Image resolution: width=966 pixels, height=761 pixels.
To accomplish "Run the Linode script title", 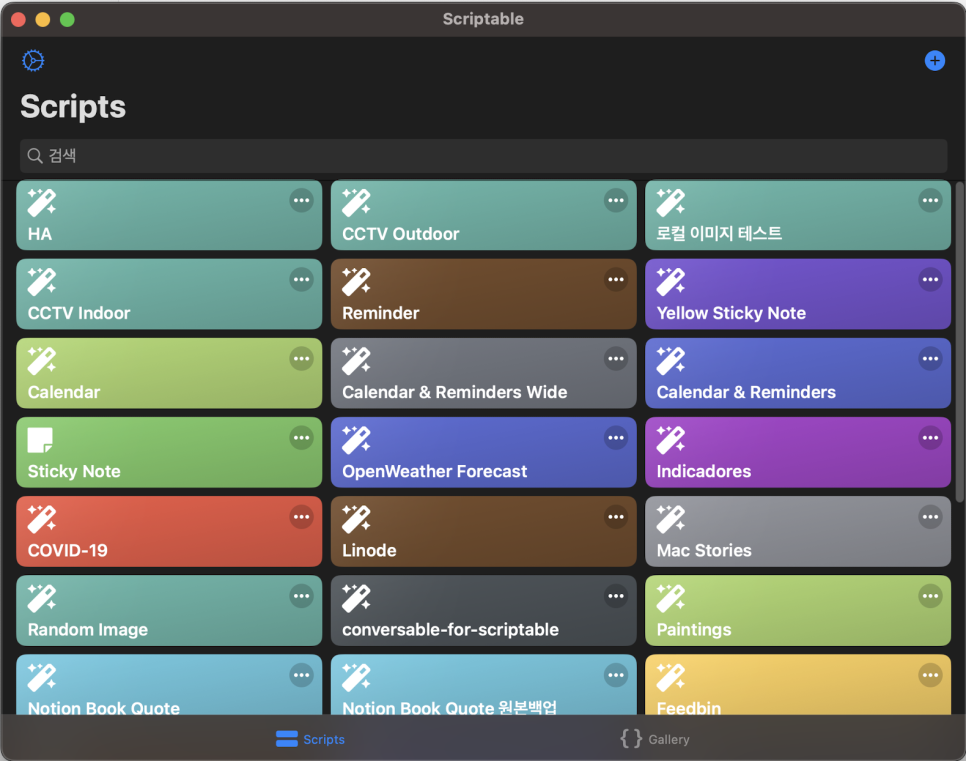I will [x=369, y=550].
